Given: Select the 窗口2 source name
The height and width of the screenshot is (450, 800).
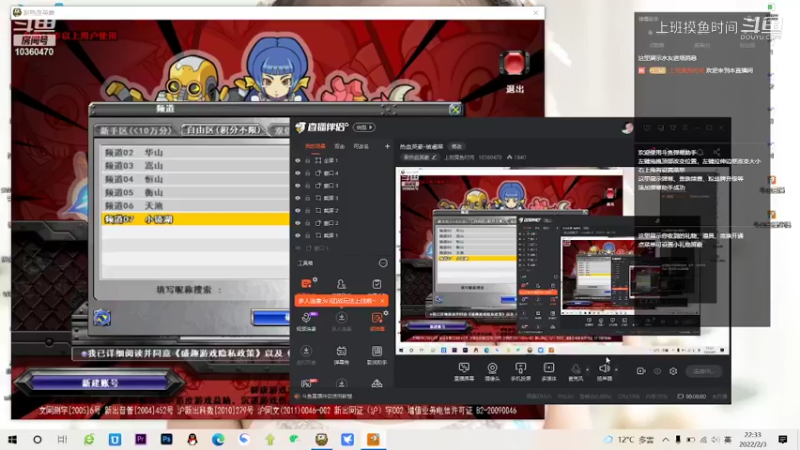Looking at the screenshot, I should (331, 223).
